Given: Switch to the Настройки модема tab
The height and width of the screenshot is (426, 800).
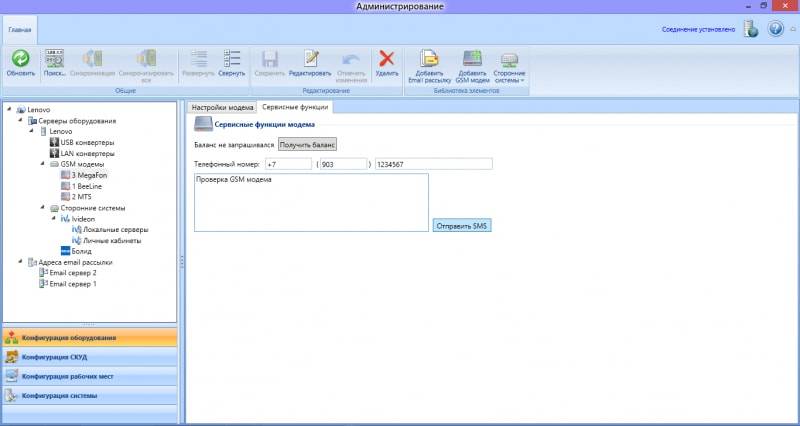Looking at the screenshot, I should pyautogui.click(x=221, y=107).
